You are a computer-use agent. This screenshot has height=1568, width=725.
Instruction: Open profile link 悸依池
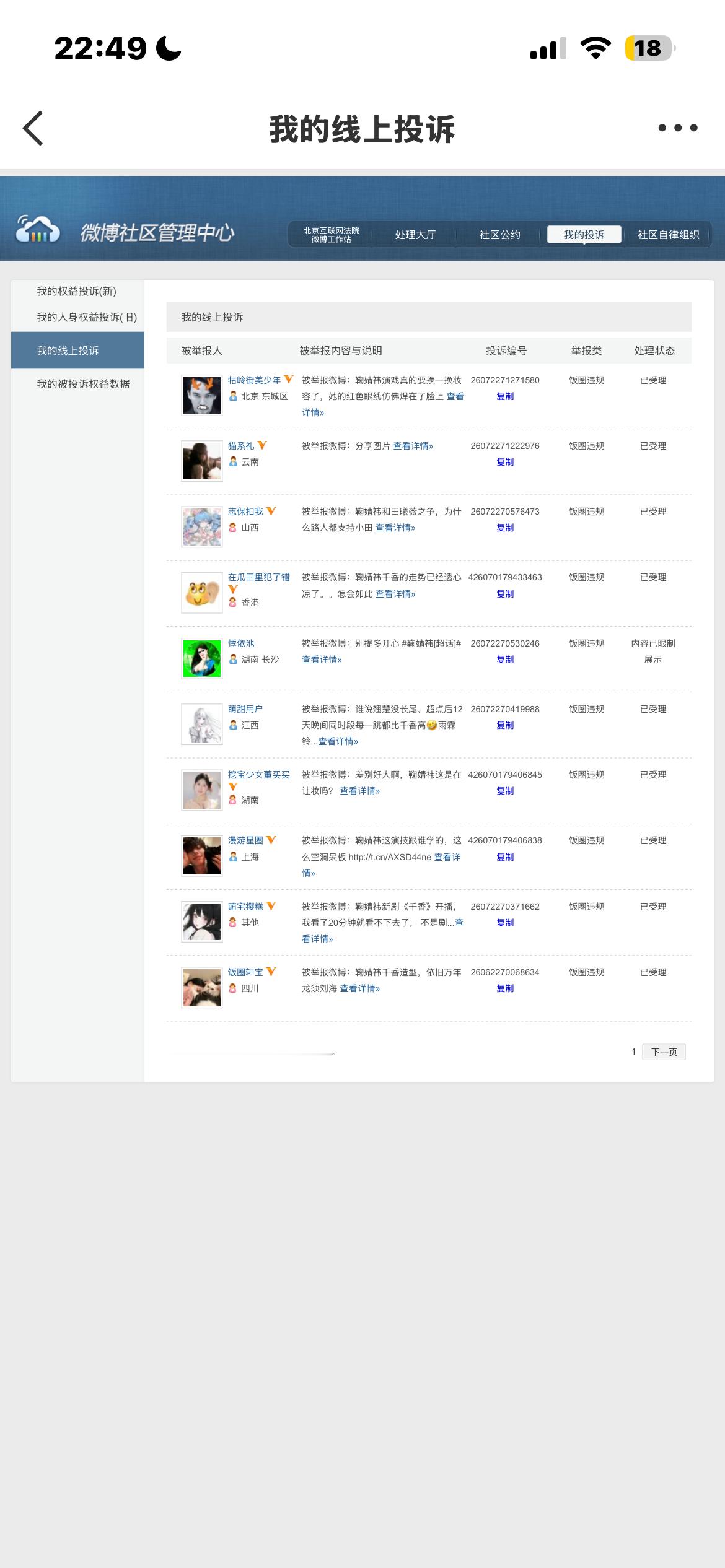[241, 643]
